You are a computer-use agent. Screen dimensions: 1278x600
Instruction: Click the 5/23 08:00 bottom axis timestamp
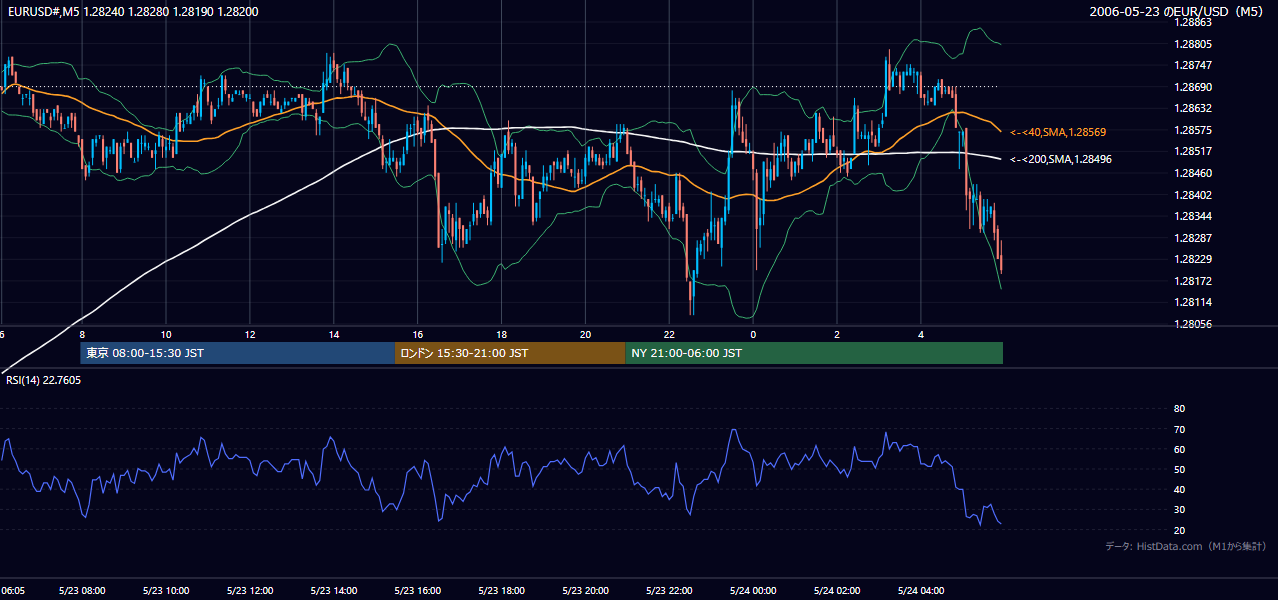coord(82,590)
